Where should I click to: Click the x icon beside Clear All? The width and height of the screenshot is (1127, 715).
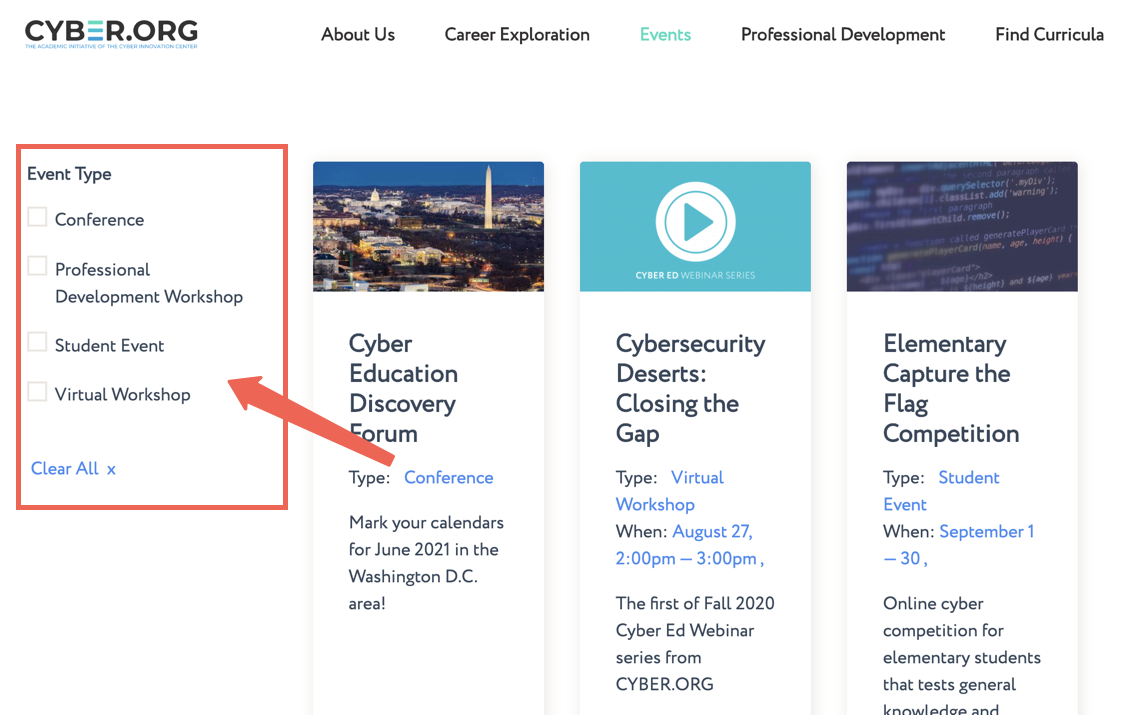[111, 469]
